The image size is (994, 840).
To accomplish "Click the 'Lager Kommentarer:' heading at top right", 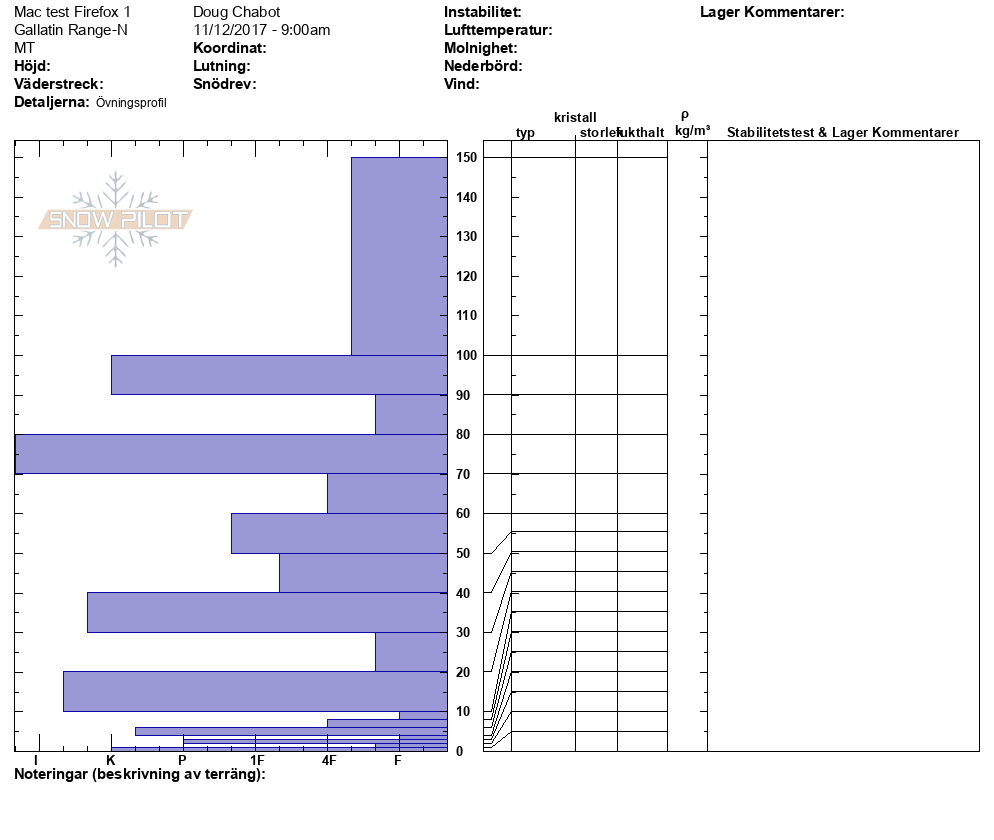I will point(772,12).
